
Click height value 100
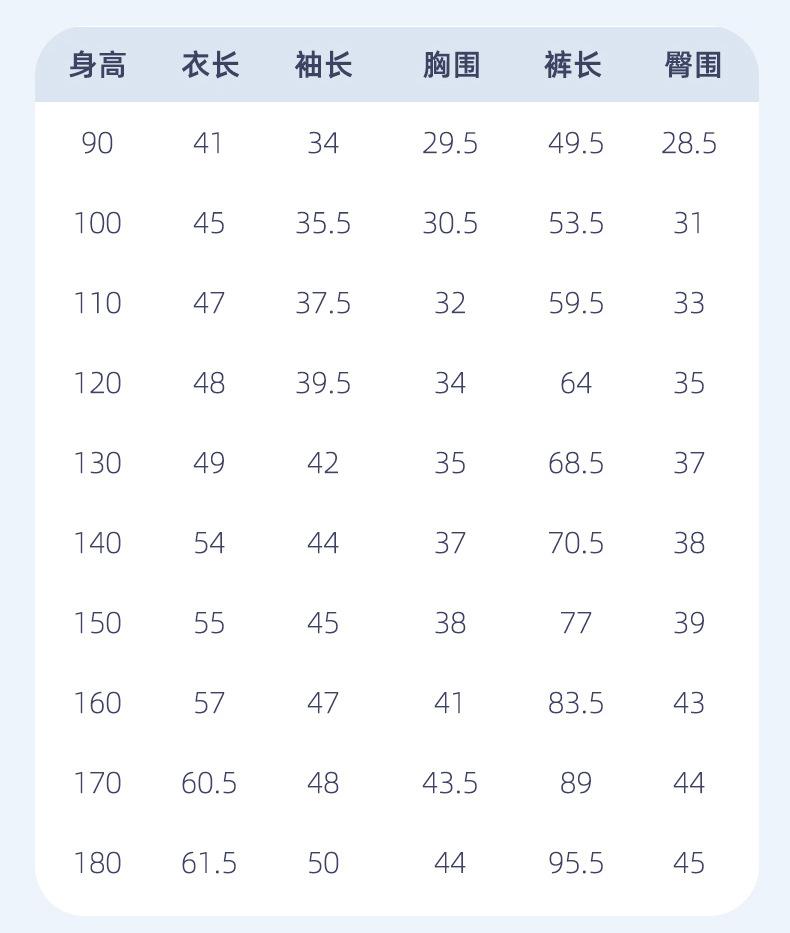pyautogui.click(x=98, y=223)
